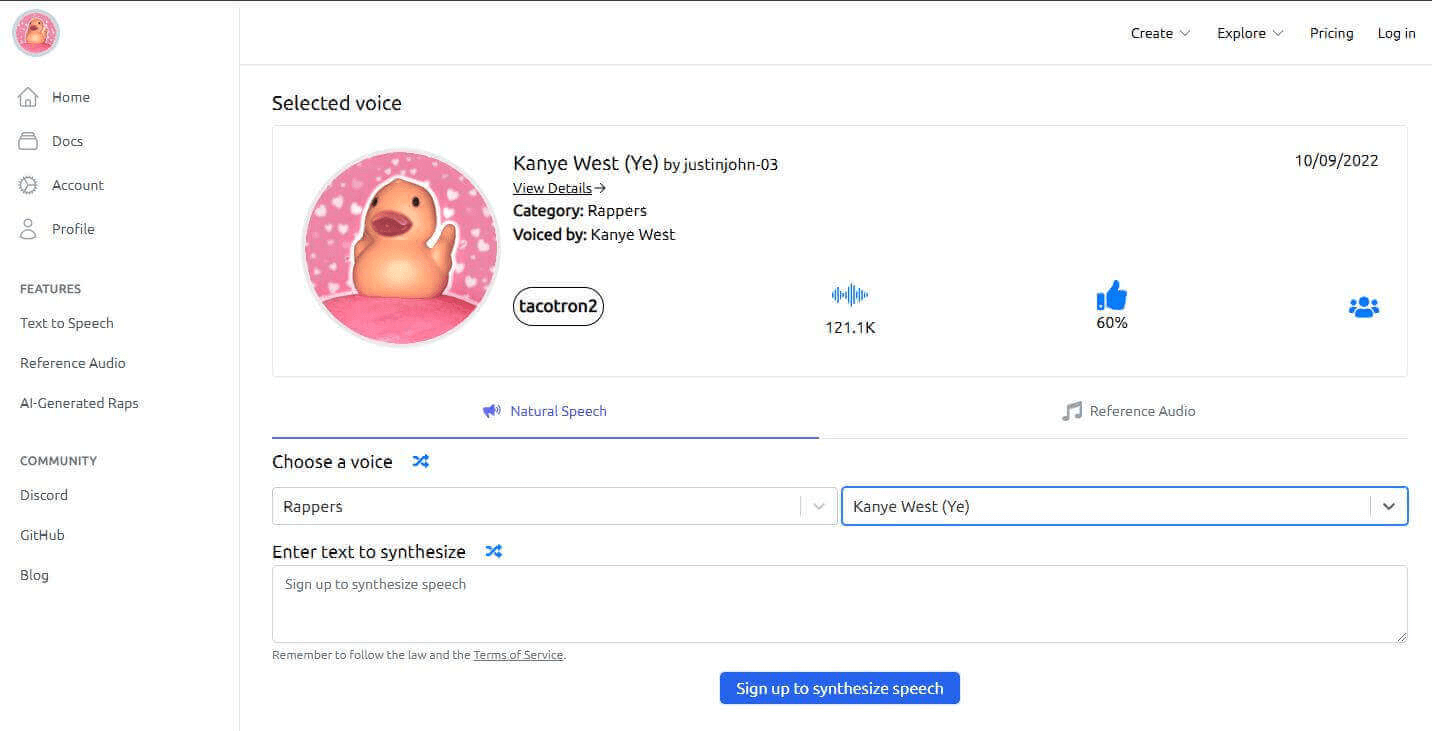Open AI-Generated Raps feature link

(x=79, y=403)
